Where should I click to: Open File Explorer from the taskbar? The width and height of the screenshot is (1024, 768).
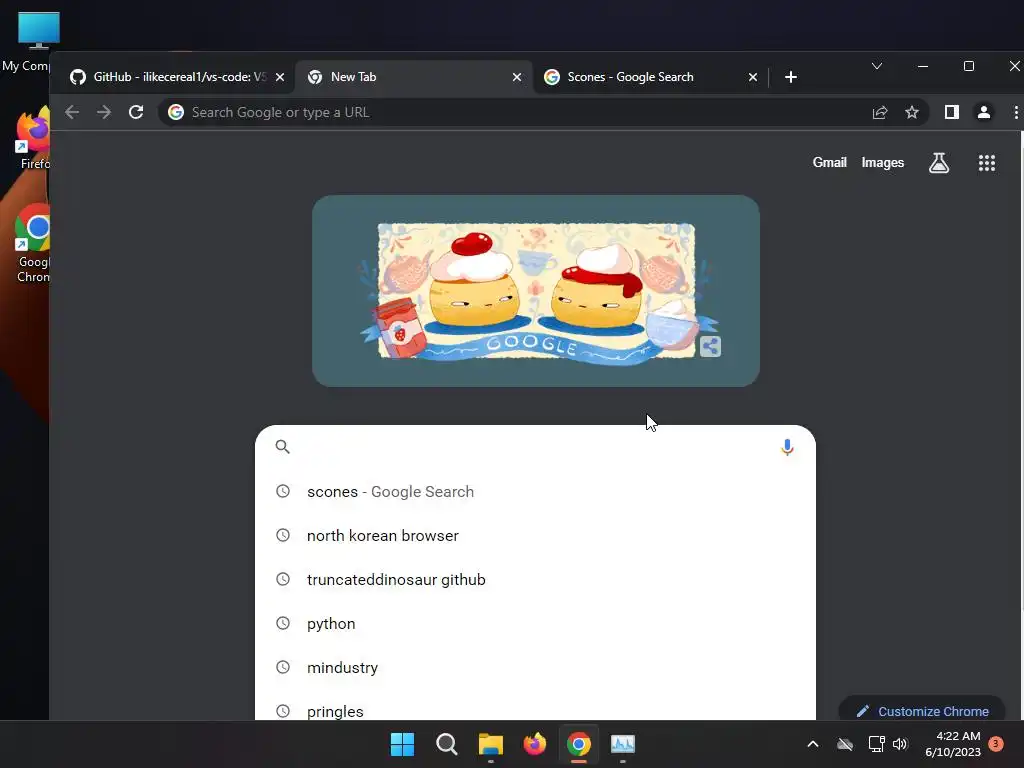(x=490, y=744)
